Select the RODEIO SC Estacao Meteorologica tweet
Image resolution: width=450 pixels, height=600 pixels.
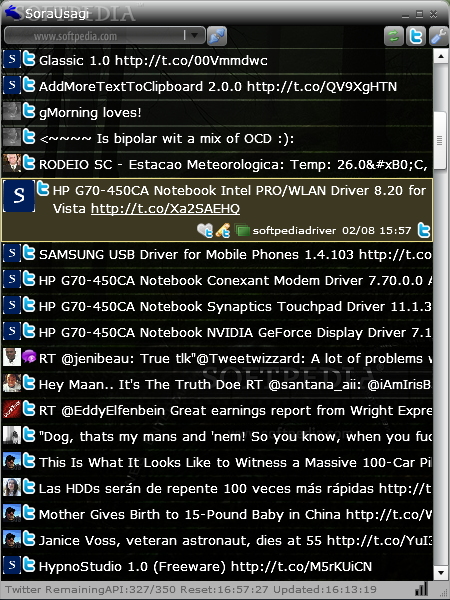pyautogui.click(x=217, y=165)
